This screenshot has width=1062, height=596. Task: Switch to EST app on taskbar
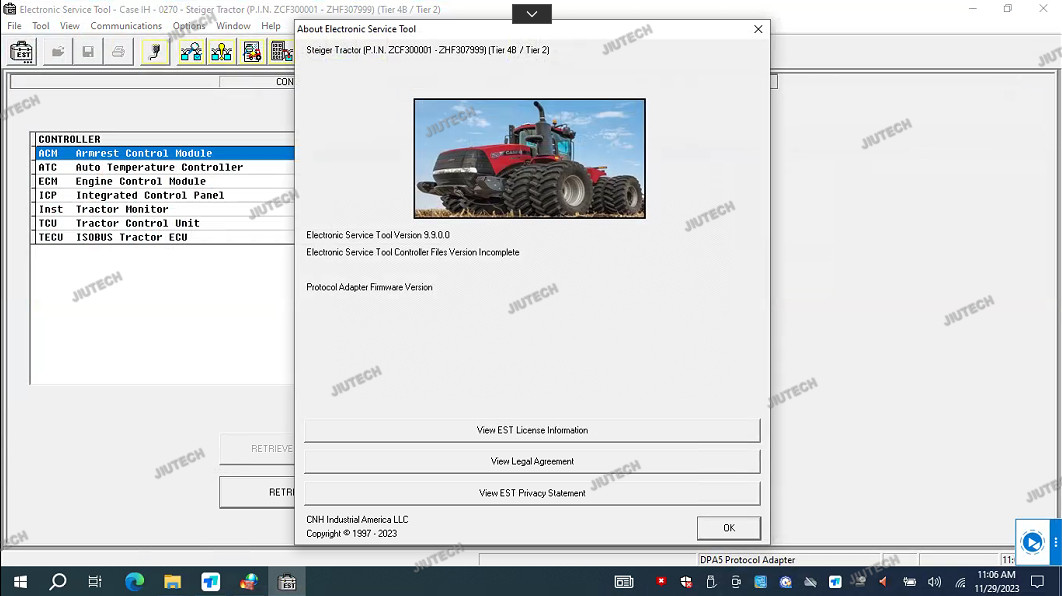pyautogui.click(x=287, y=582)
